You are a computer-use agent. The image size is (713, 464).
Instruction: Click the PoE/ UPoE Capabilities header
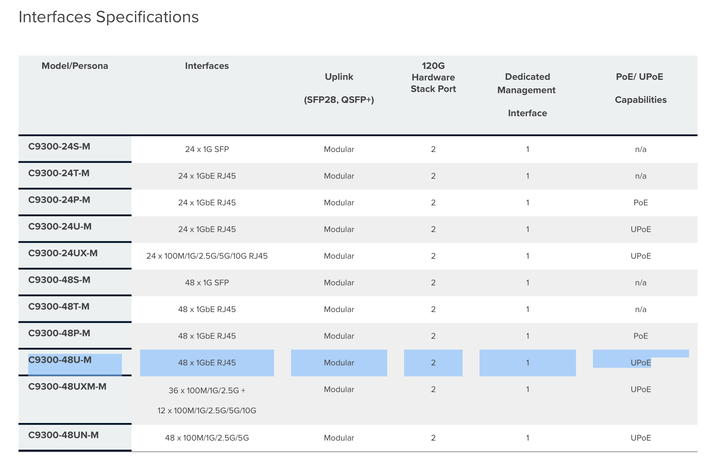[x=640, y=88]
